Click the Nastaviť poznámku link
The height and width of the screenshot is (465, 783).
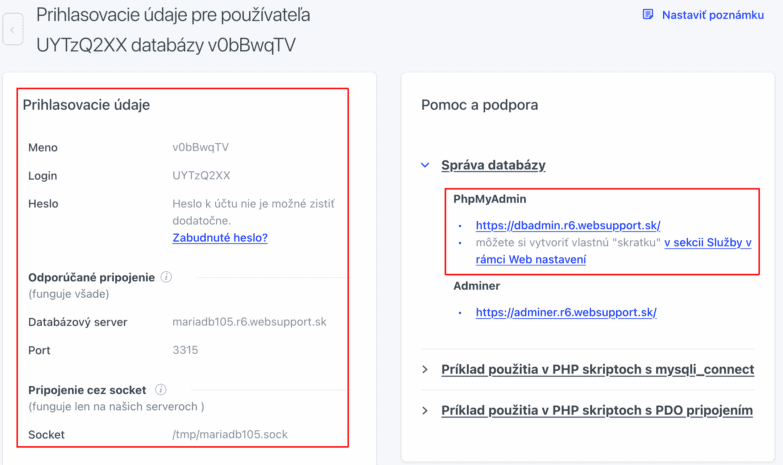pos(713,15)
